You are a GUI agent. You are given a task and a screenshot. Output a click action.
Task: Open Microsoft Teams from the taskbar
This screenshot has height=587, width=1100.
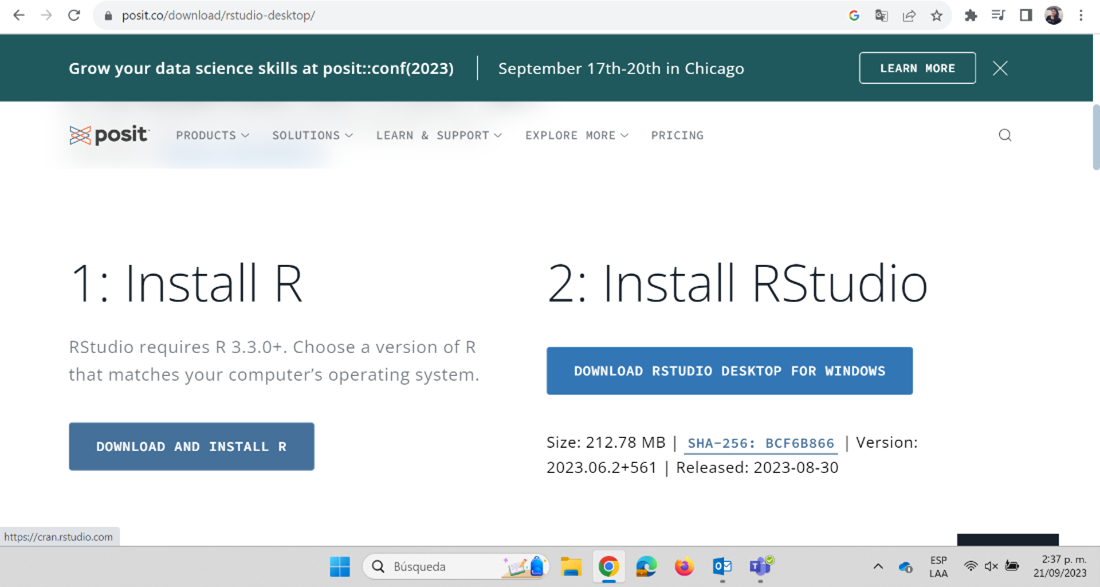click(x=760, y=566)
